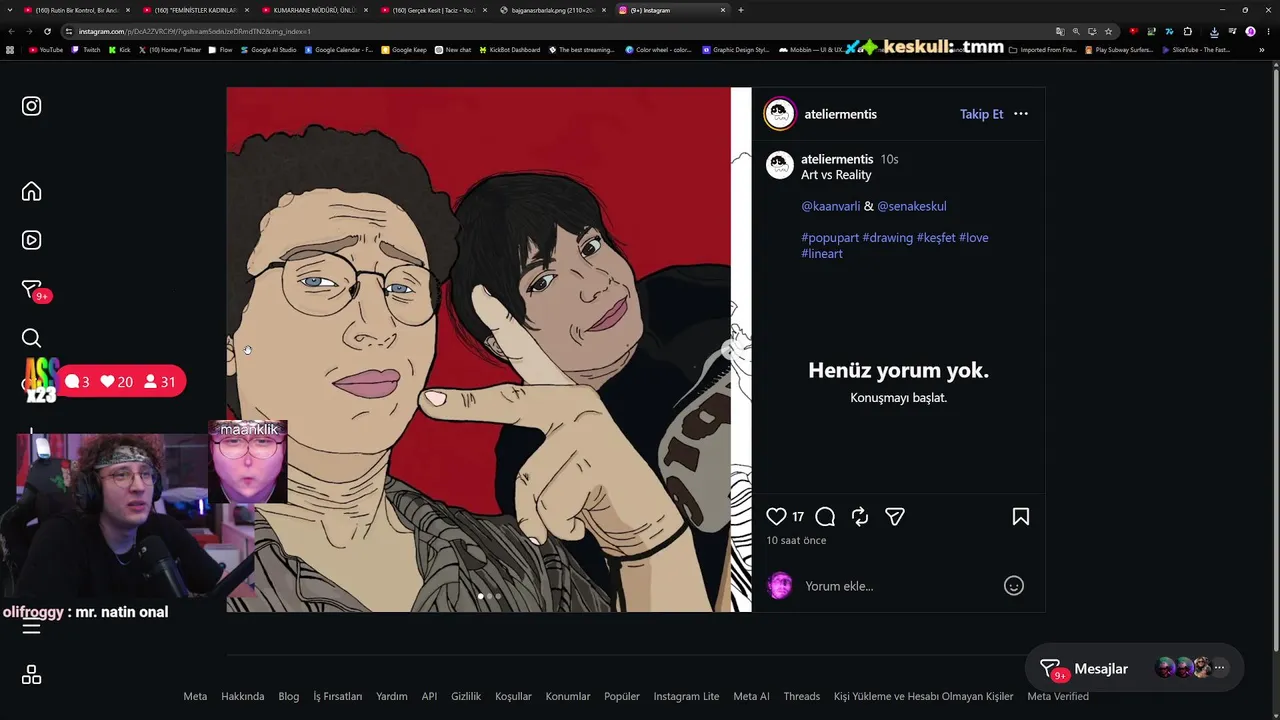Open direct messages icon in the sidebar
Screen dimensions: 1280x720
[32, 289]
